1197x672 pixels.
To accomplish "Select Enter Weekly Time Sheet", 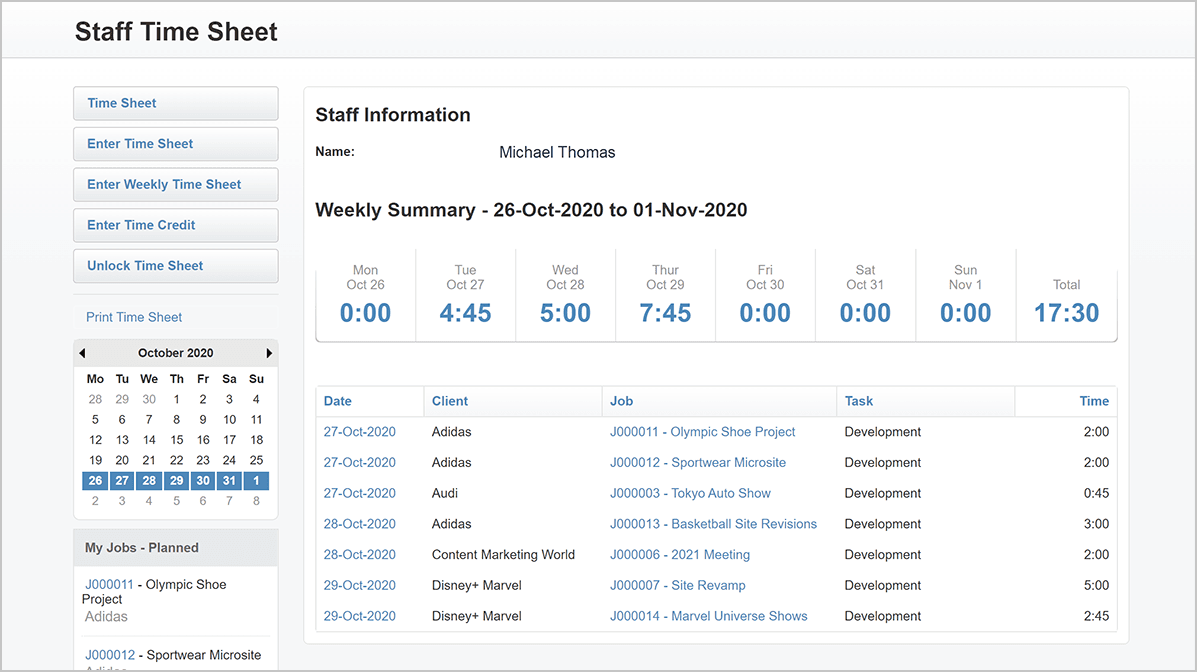I will coord(176,185).
